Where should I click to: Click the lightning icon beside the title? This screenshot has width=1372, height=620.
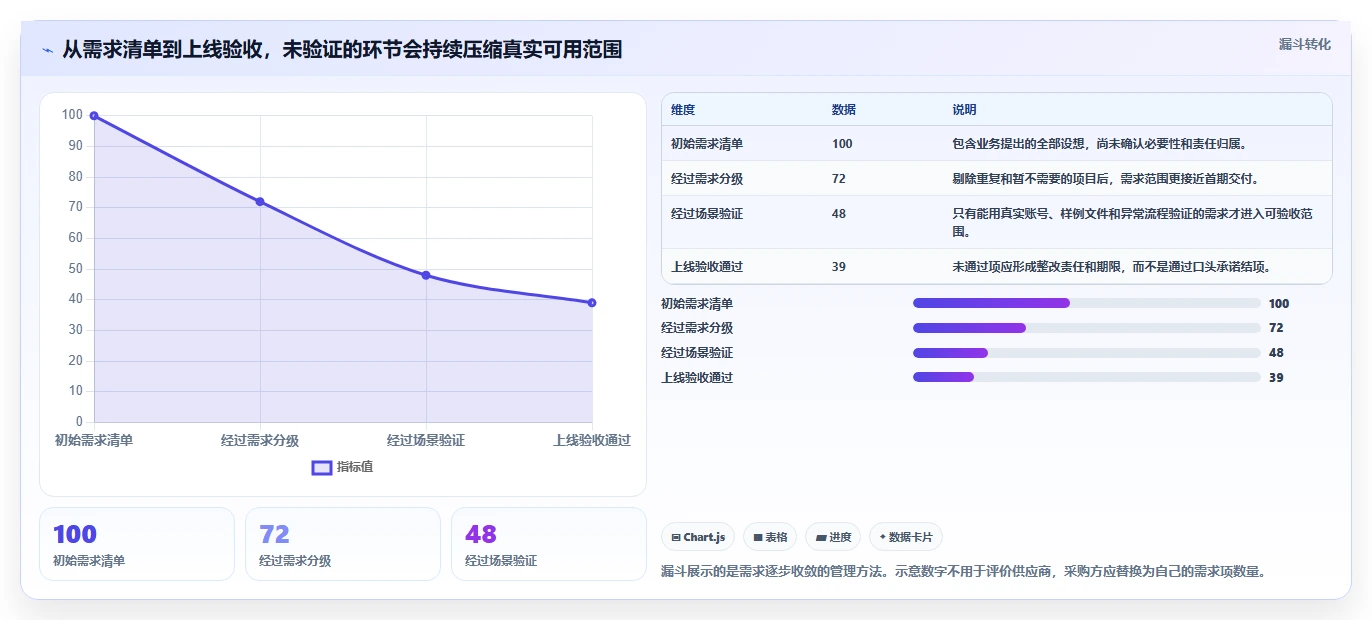48,50
